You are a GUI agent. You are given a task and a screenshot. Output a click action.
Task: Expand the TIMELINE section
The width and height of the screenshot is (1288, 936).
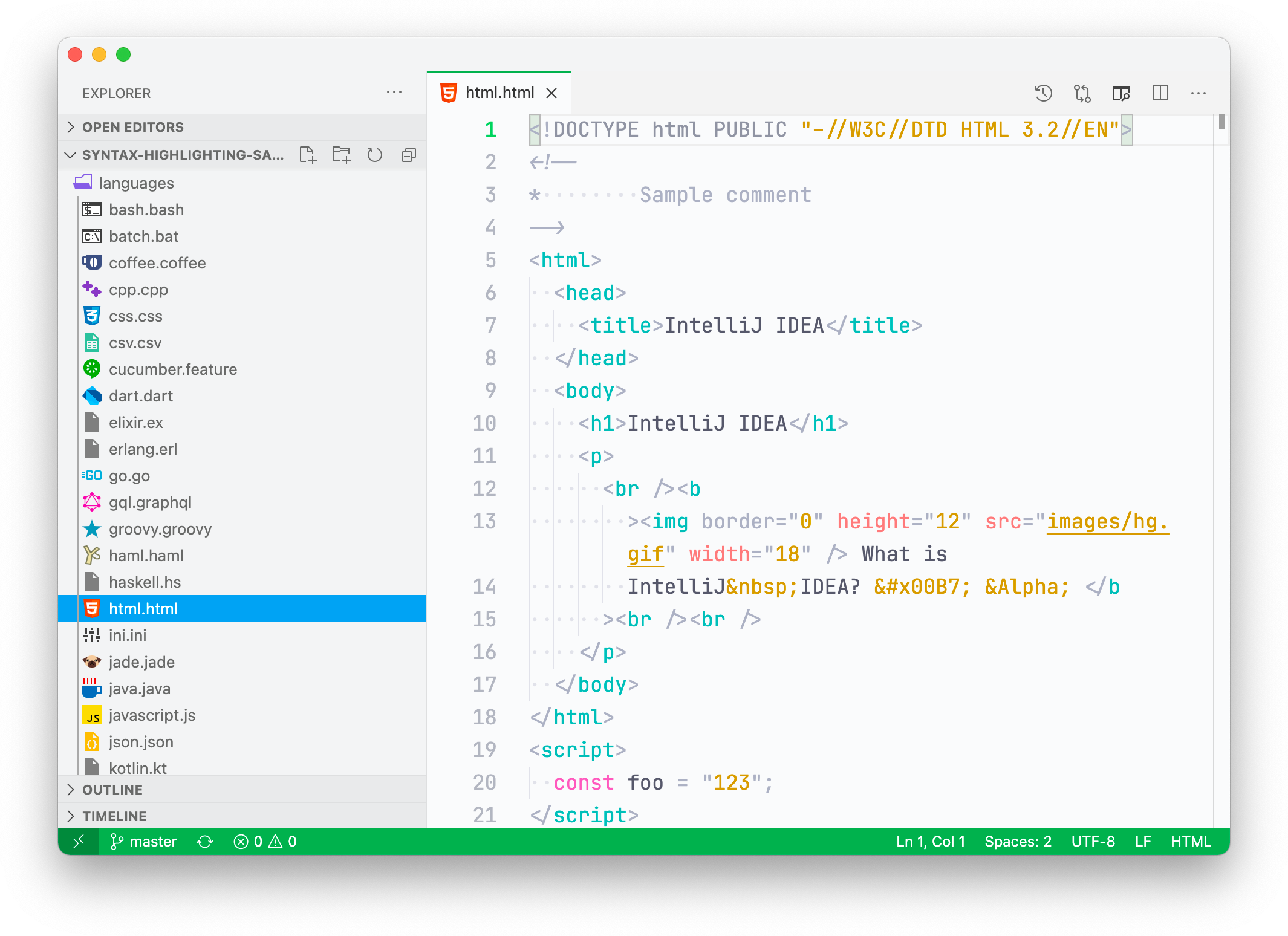pyautogui.click(x=114, y=816)
